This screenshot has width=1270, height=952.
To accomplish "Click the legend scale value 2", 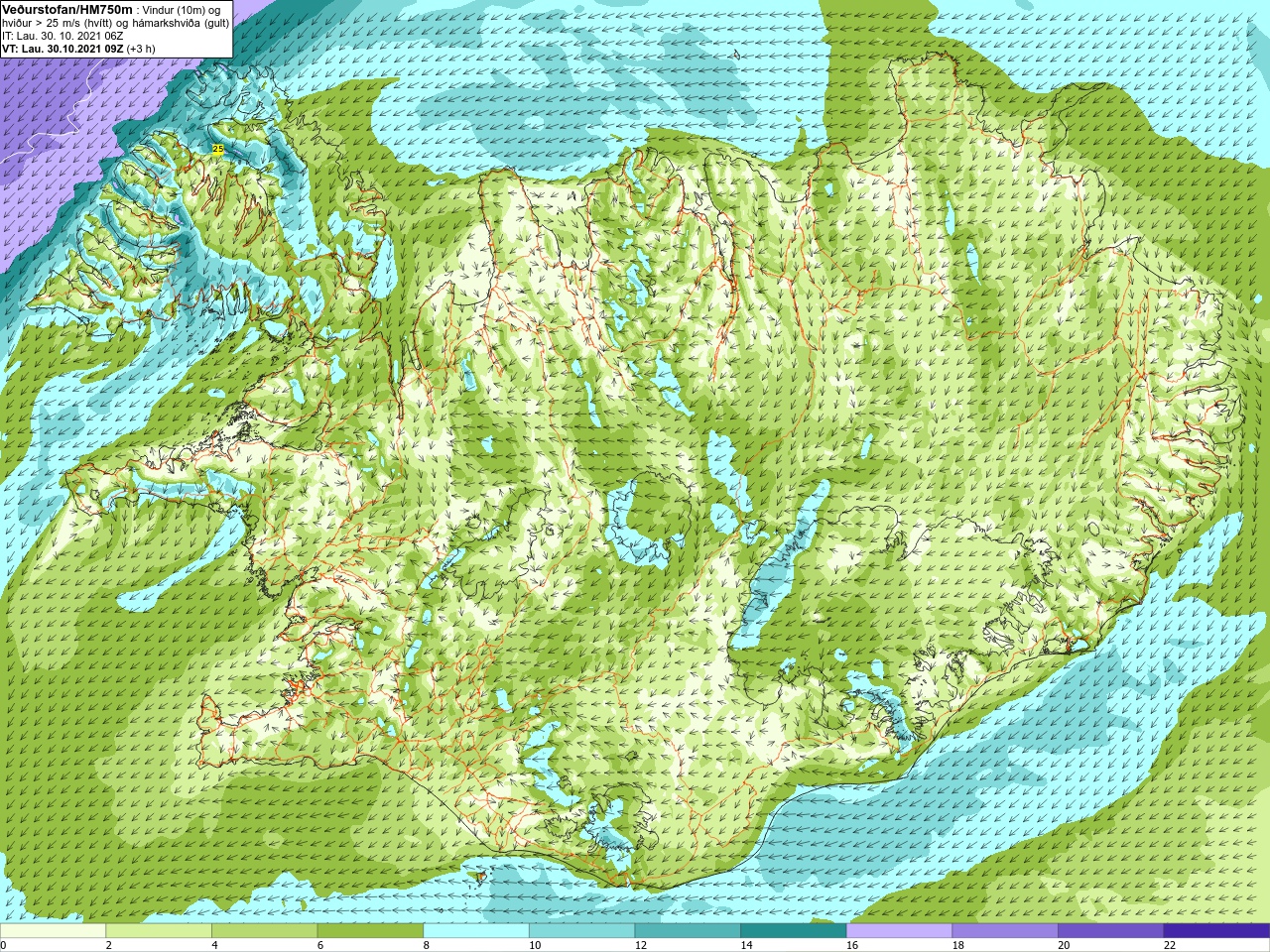I will pos(108,945).
